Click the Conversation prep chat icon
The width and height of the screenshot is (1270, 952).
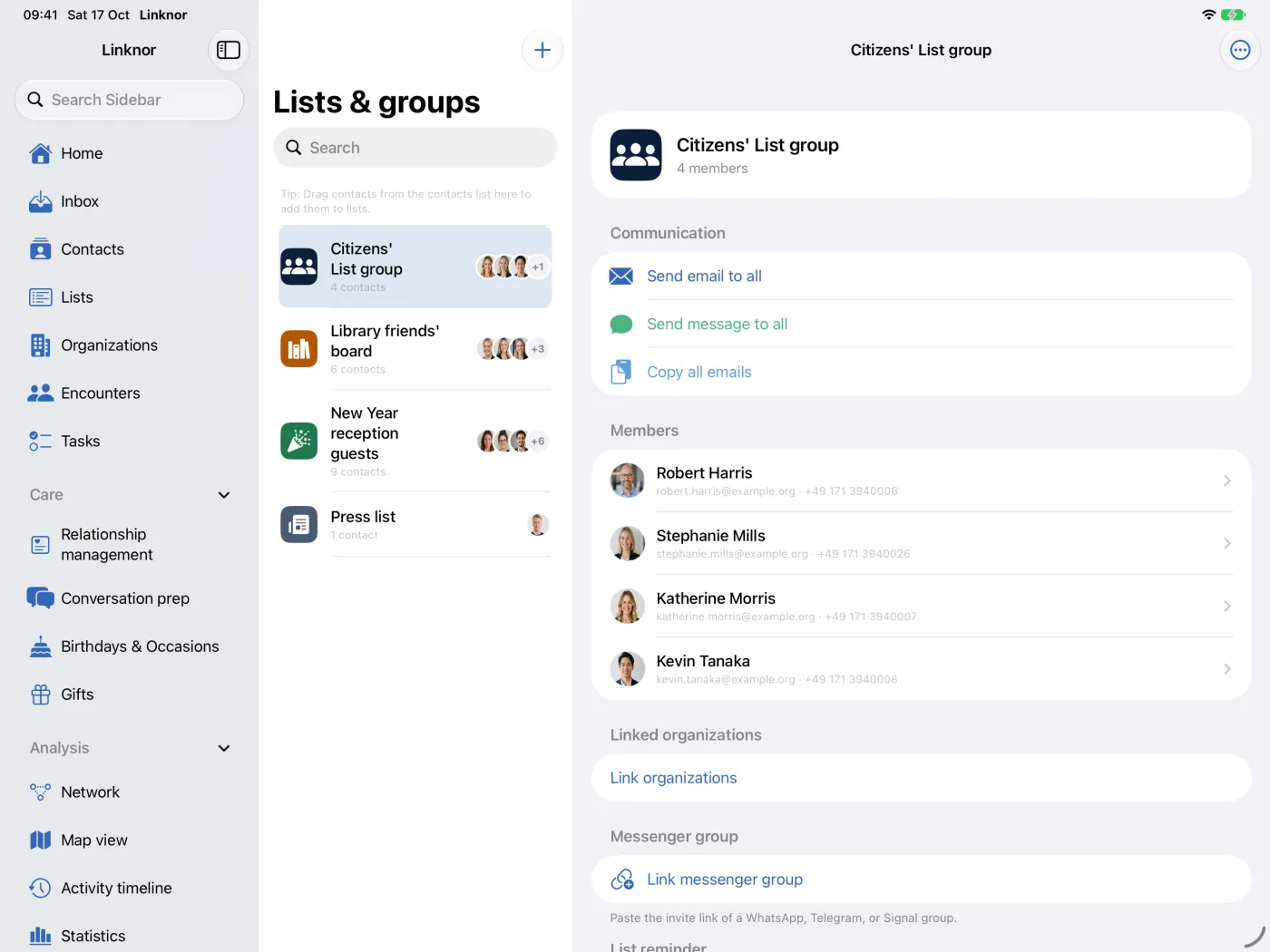(40, 598)
